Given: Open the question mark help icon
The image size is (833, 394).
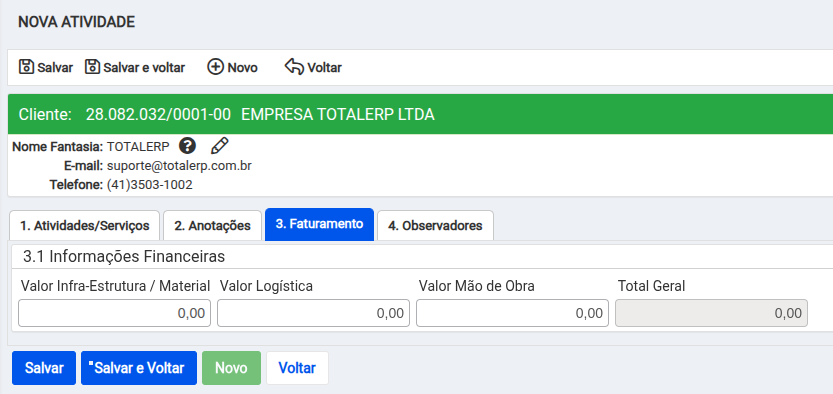Looking at the screenshot, I should coord(187,145).
